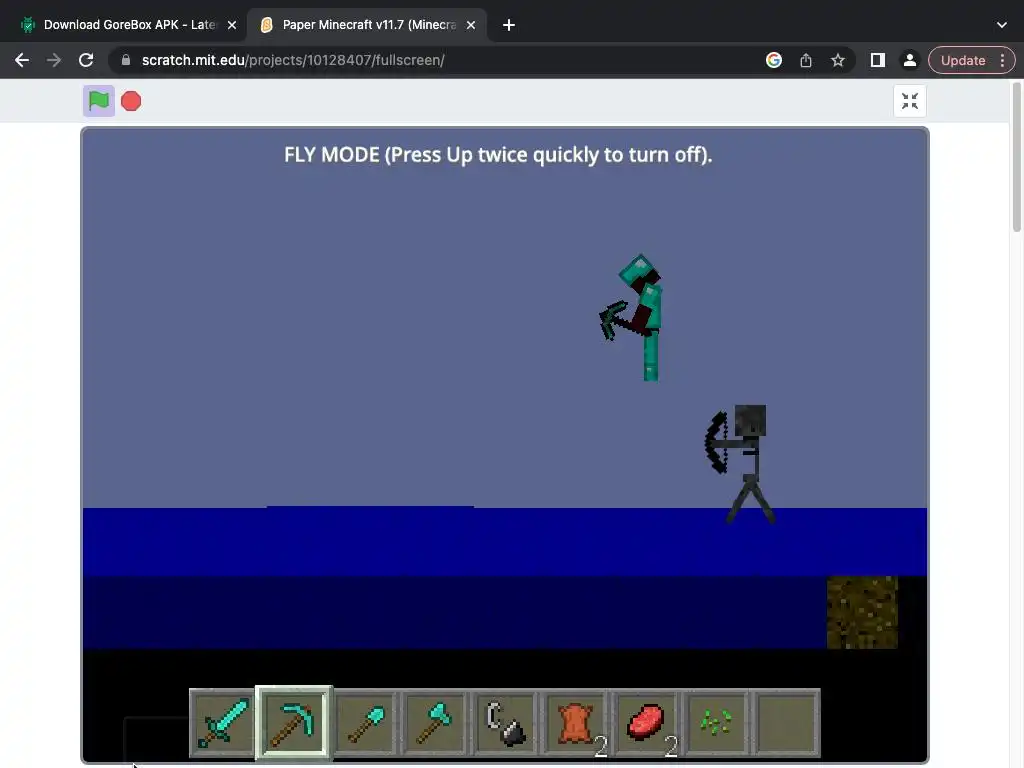This screenshot has height=768, width=1024.
Task: Select the diamond shovel hotbar slot
Action: point(365,723)
